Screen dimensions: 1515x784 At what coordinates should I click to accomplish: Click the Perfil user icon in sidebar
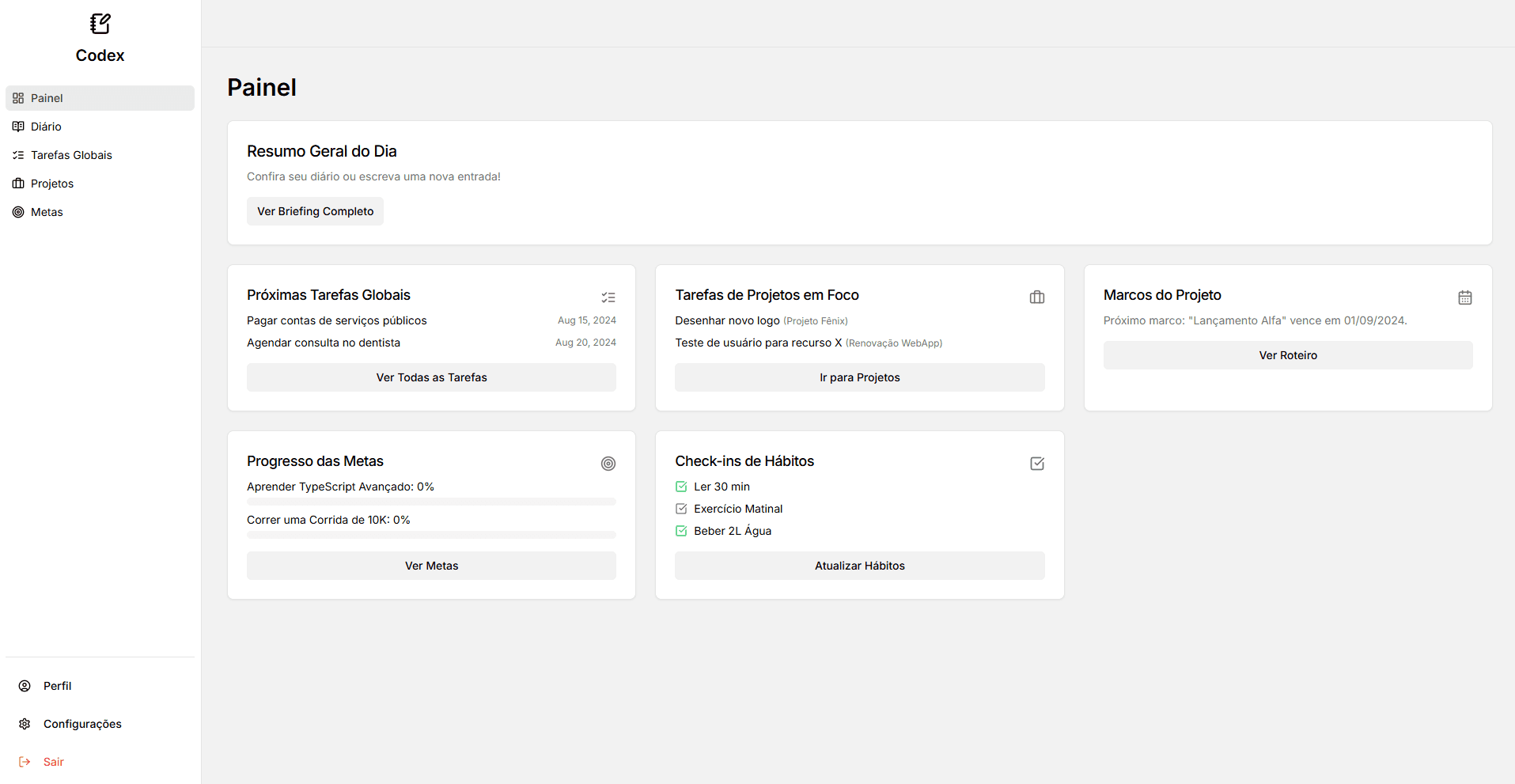25,686
